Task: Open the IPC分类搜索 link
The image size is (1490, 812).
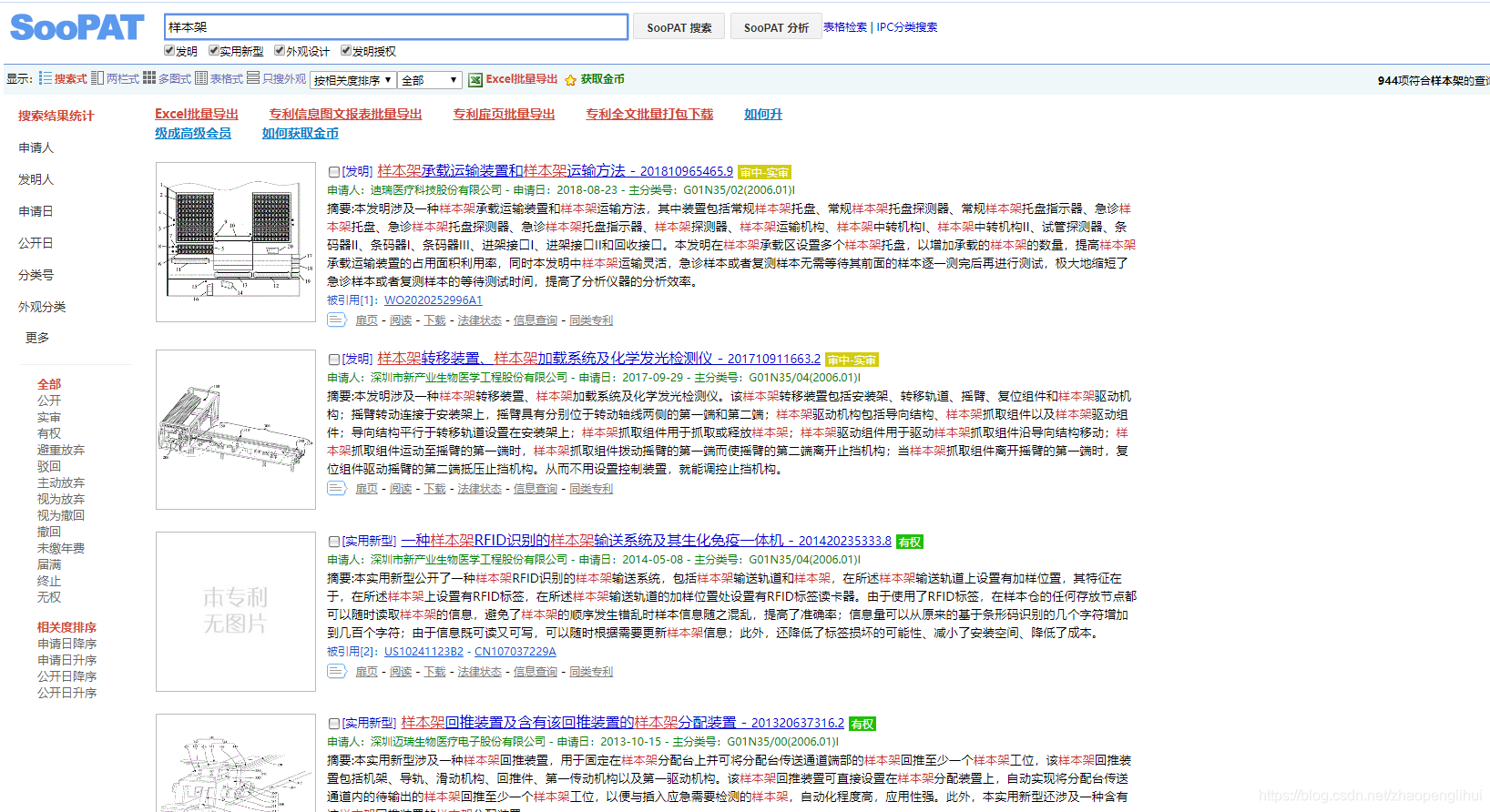Action: (906, 27)
